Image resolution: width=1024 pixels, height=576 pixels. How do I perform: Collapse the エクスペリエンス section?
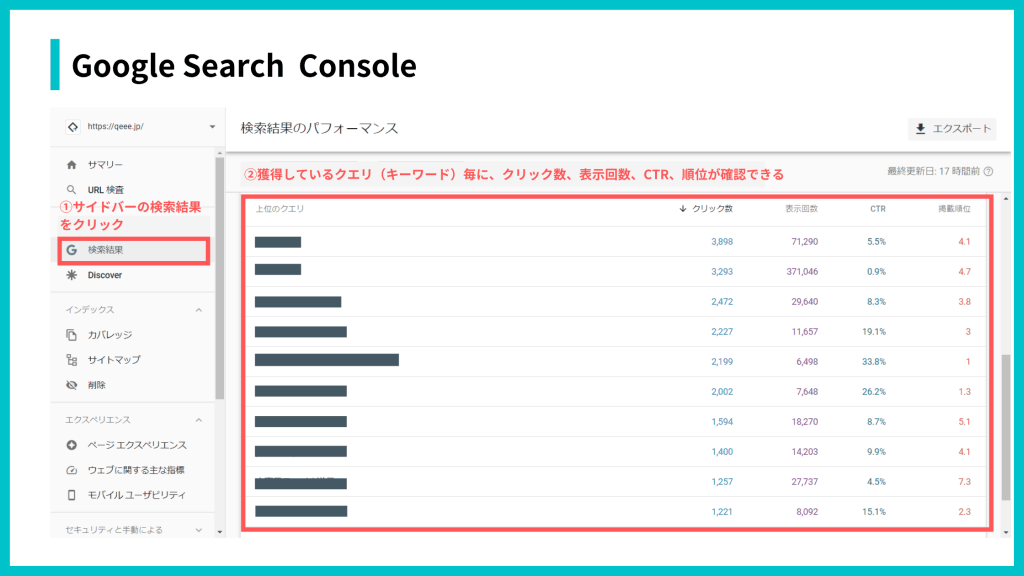(199, 420)
